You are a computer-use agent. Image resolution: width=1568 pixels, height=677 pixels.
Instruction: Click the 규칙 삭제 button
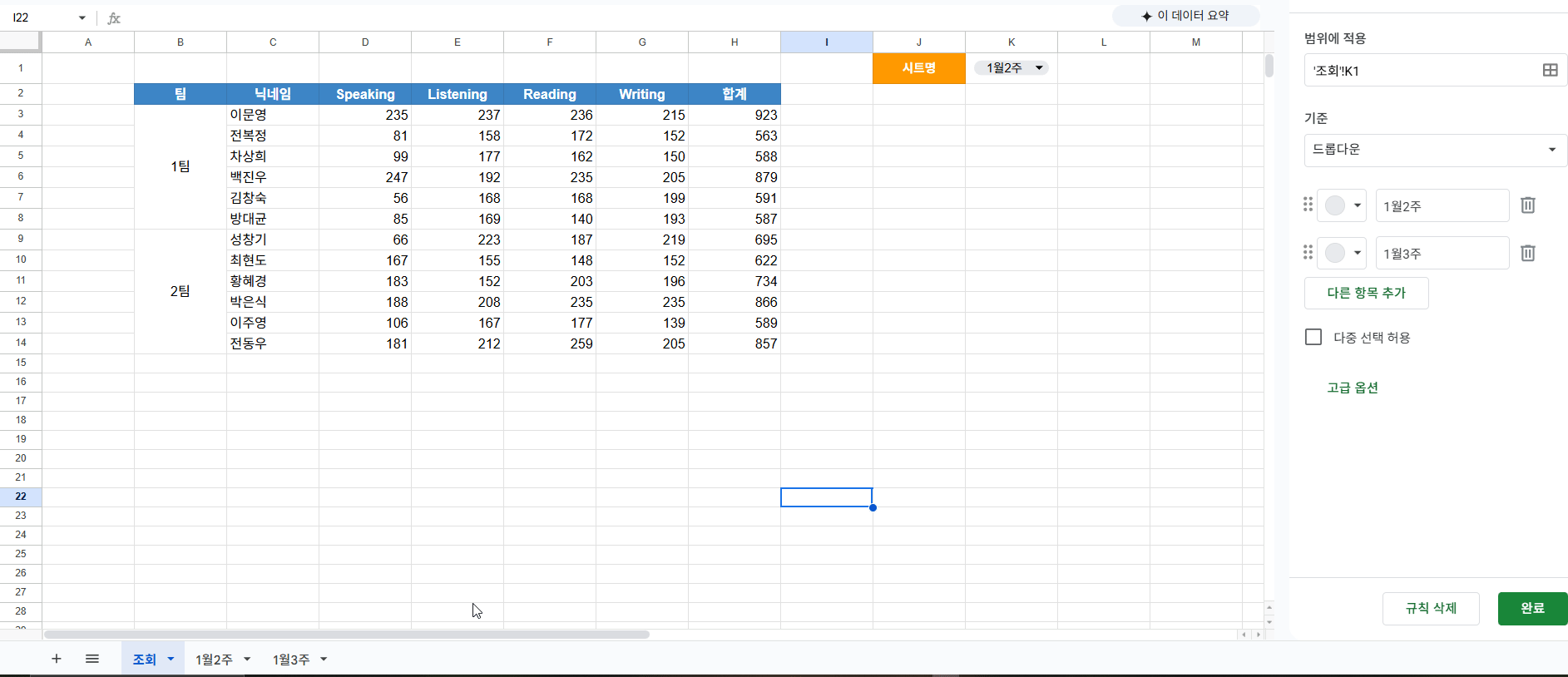tap(1431, 608)
